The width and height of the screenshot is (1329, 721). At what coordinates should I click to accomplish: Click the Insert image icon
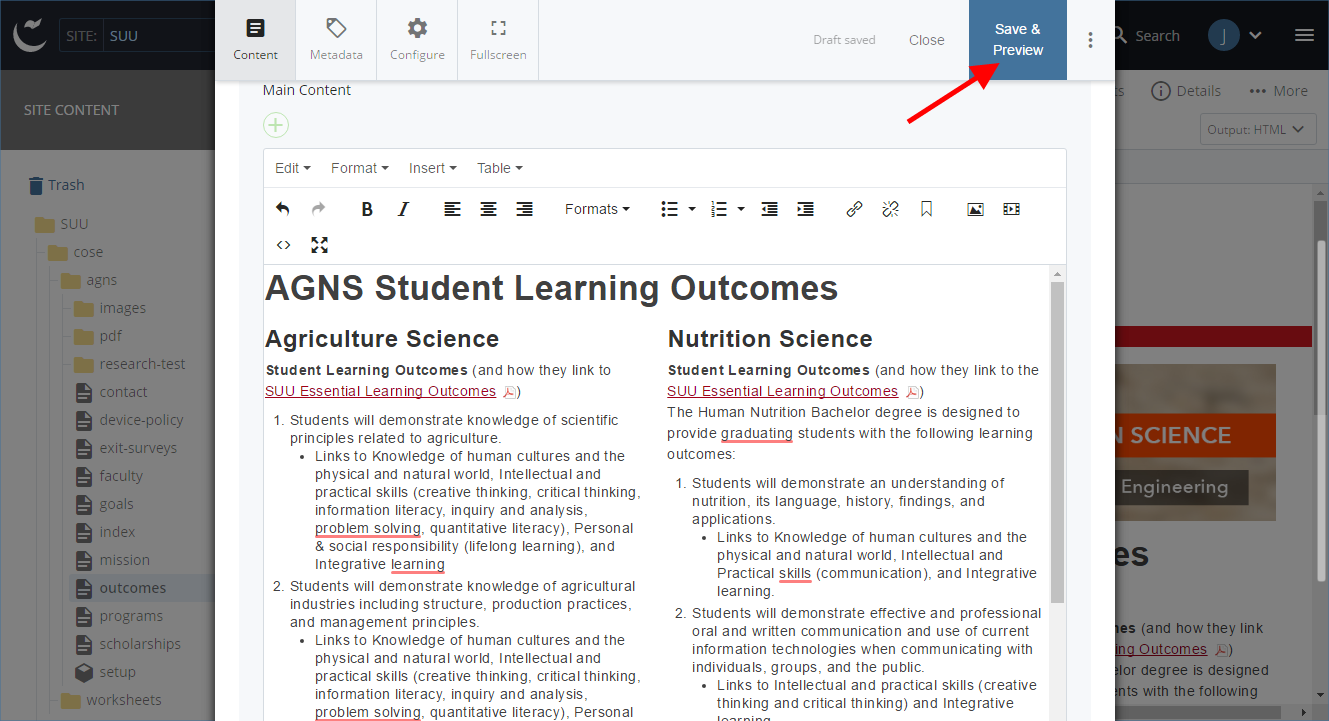(x=975, y=209)
